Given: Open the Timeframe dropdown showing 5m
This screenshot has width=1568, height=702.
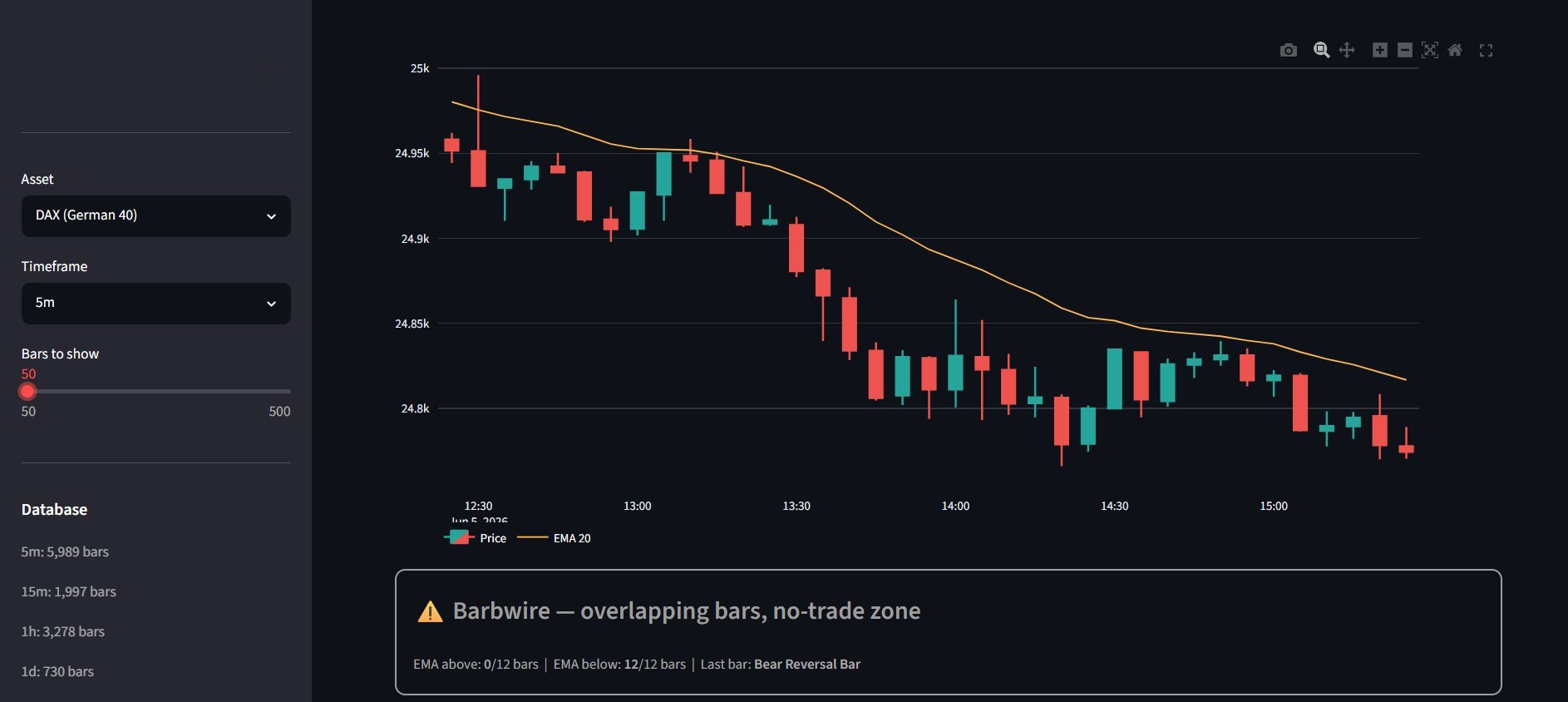Looking at the screenshot, I should (156, 304).
